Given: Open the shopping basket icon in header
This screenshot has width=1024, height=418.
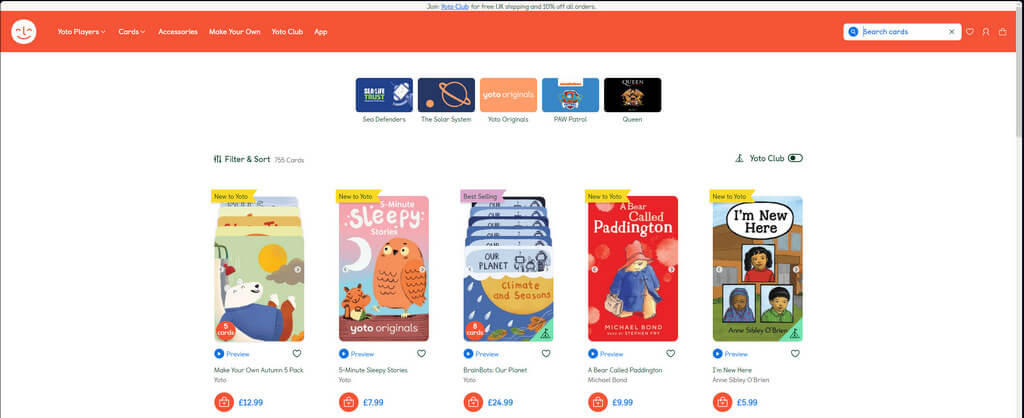Looking at the screenshot, I should click(1002, 31).
